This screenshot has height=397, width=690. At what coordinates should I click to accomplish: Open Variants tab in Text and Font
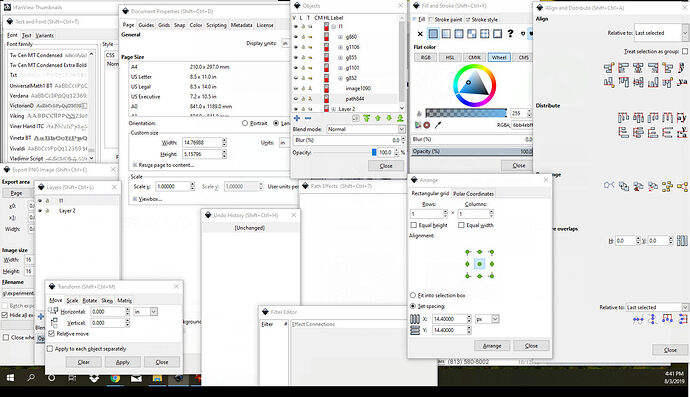coord(44,35)
